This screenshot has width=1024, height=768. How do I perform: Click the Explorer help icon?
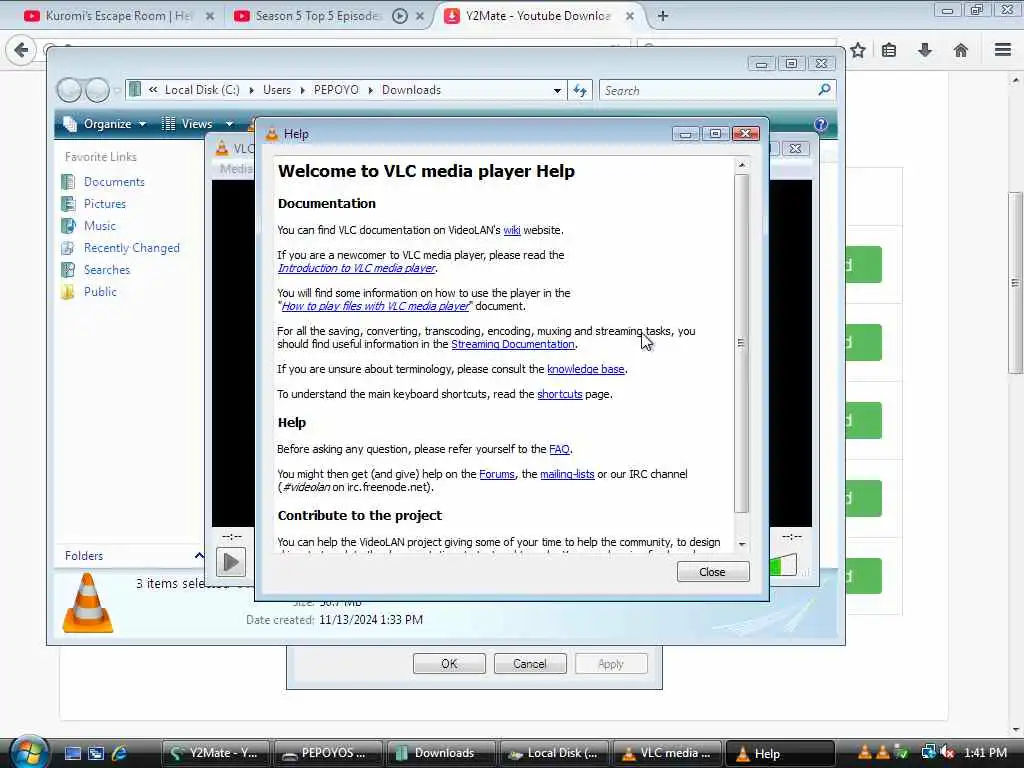point(820,124)
